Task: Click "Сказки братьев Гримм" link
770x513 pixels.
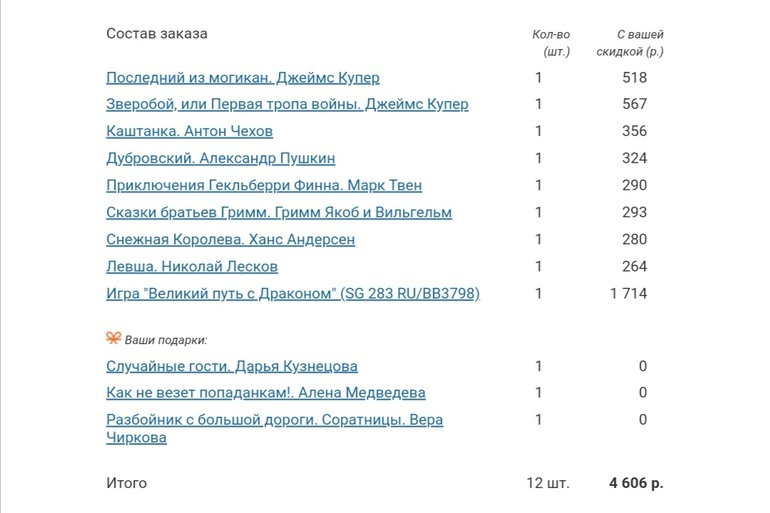Action: pos(278,212)
